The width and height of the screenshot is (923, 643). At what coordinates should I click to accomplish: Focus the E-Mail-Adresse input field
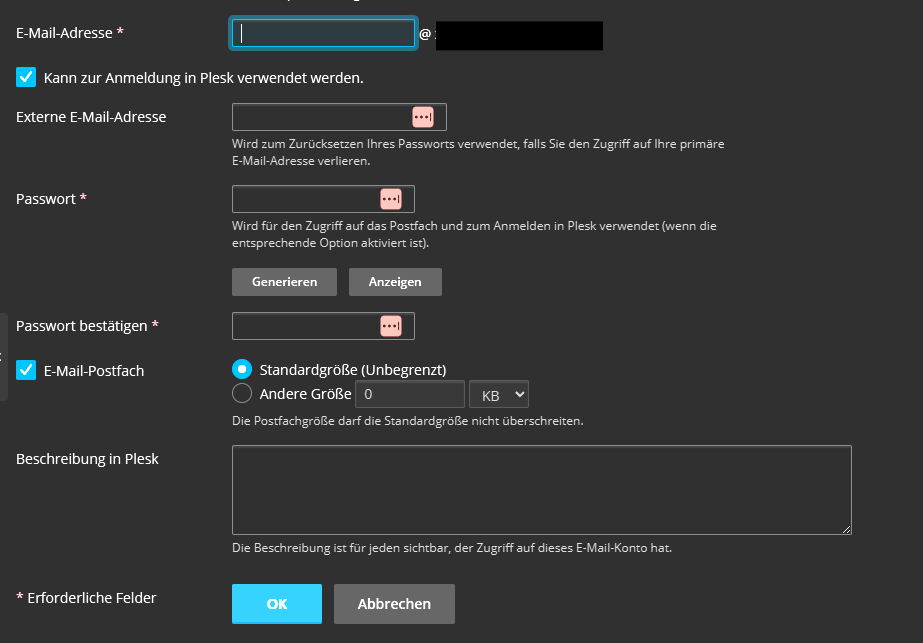tap(323, 34)
